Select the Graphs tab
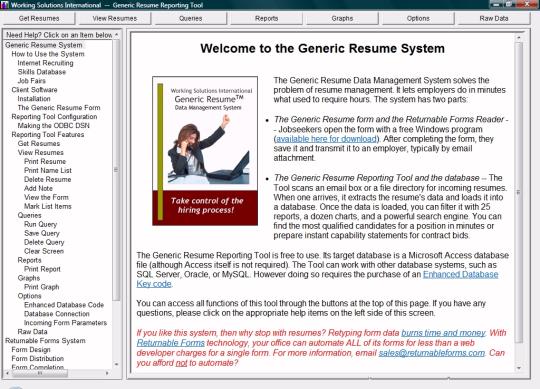Viewport: 540px width, 389px height. [342, 18]
